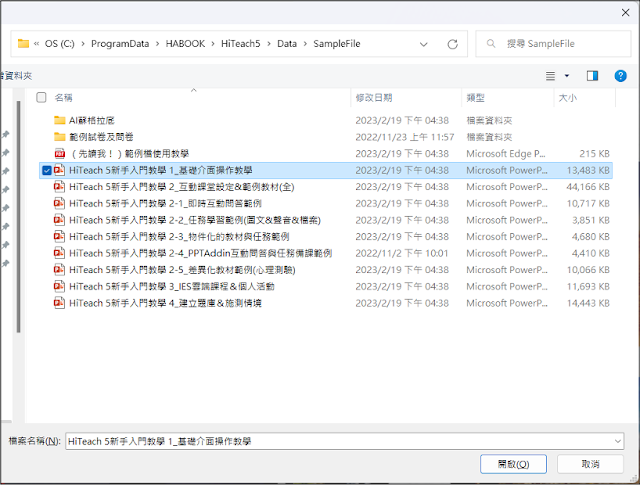Viewport: 640px width, 485px height.
Task: Click the refresh icon beside the address bar
Action: click(452, 44)
